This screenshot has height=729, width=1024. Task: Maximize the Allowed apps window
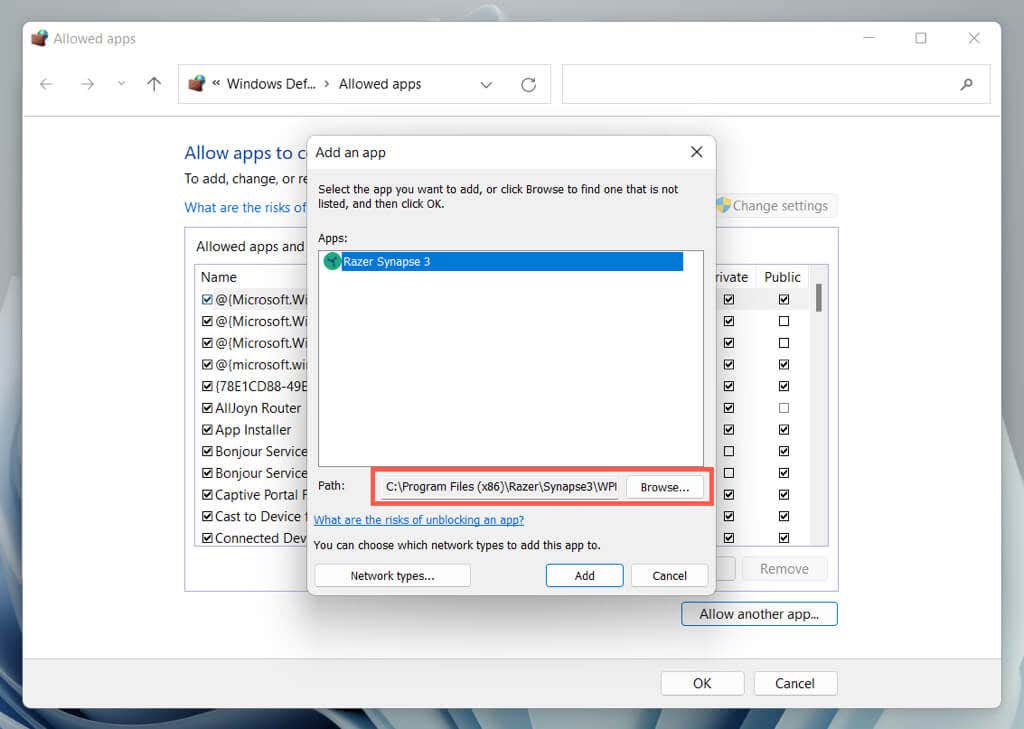coord(921,39)
